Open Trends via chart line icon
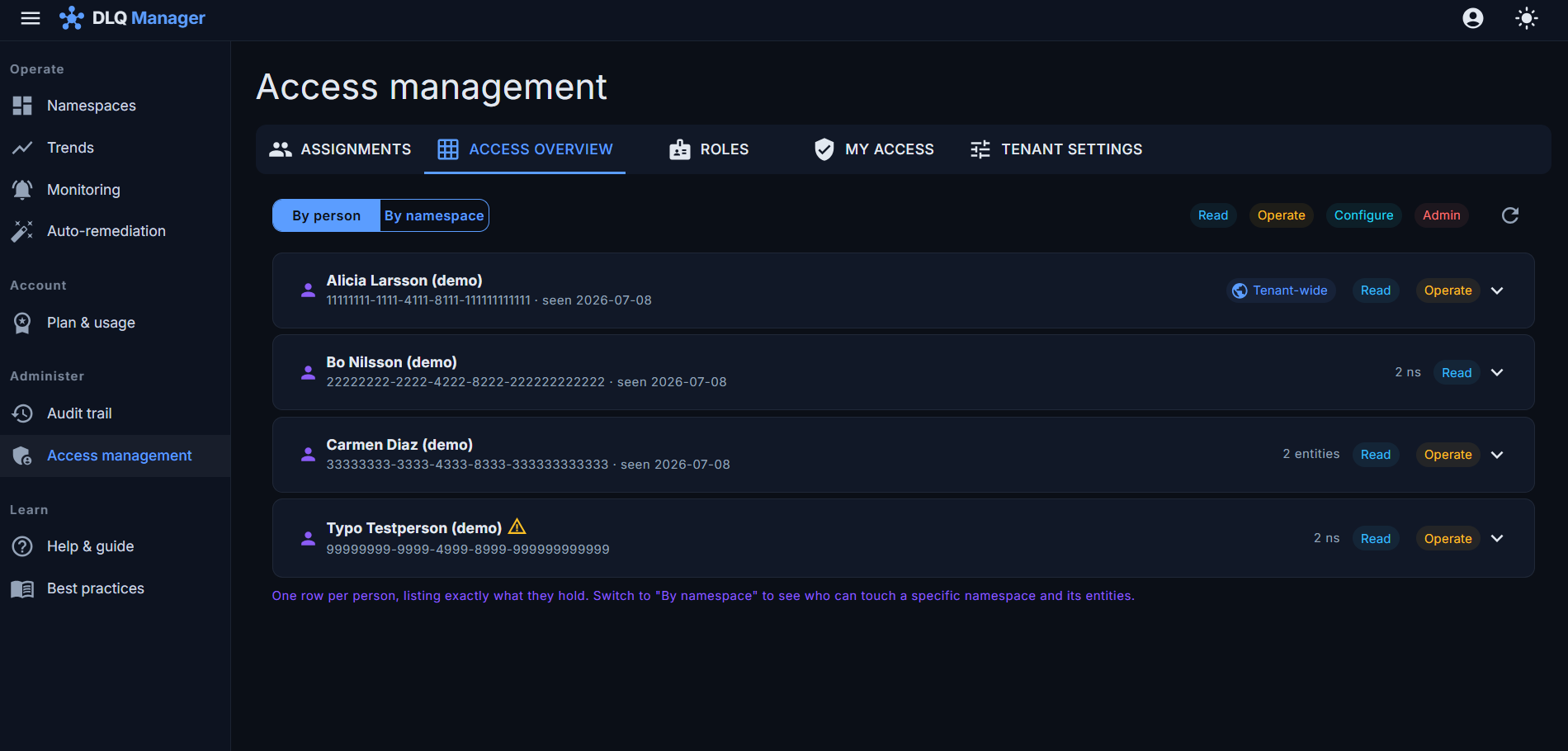The width and height of the screenshot is (1568, 751). coord(22,148)
